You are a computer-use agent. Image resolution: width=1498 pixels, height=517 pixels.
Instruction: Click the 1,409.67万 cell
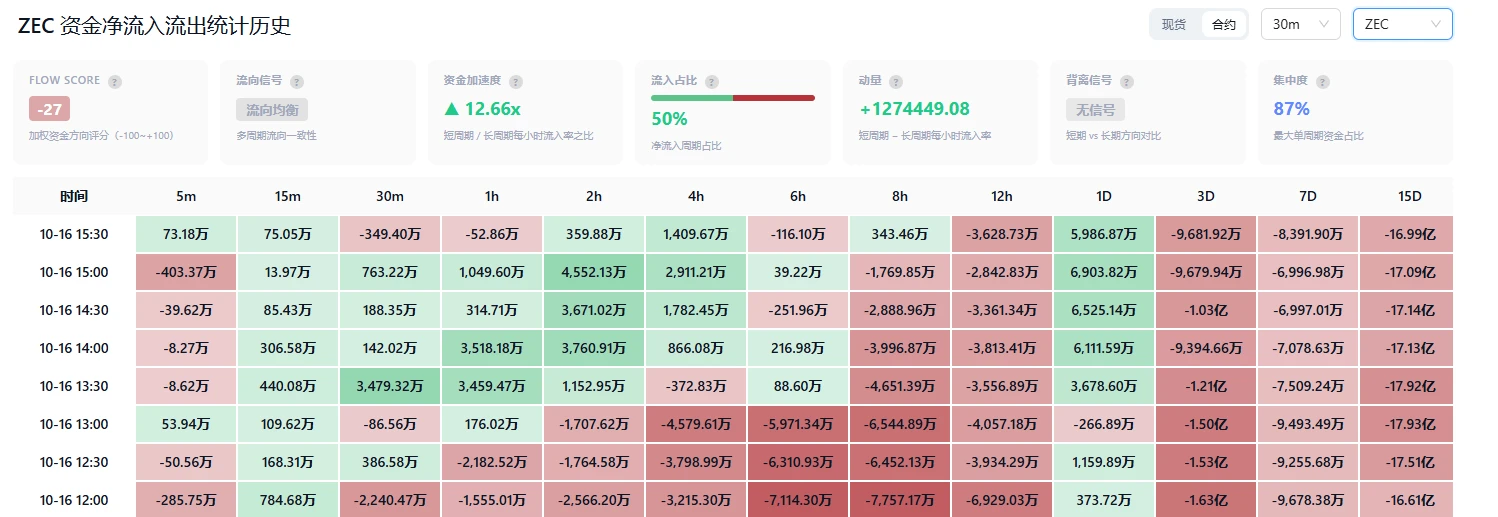click(696, 234)
